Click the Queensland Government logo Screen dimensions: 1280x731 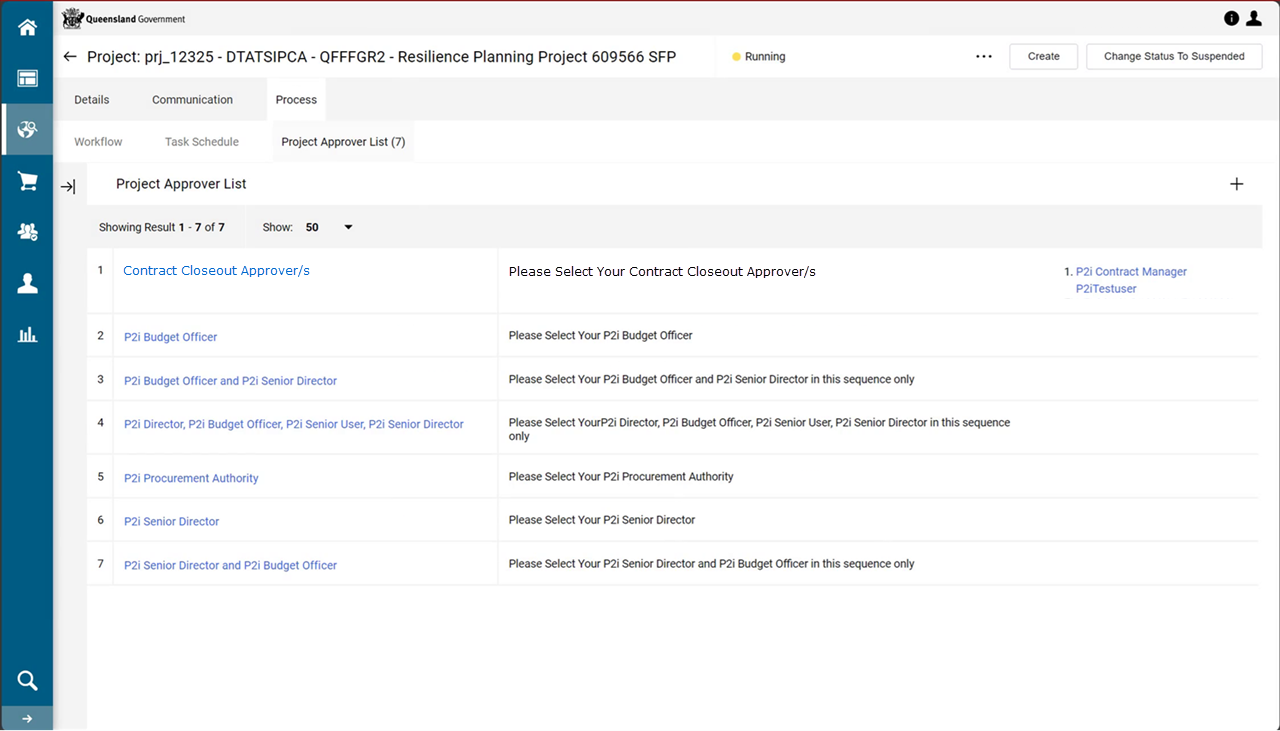click(x=124, y=19)
